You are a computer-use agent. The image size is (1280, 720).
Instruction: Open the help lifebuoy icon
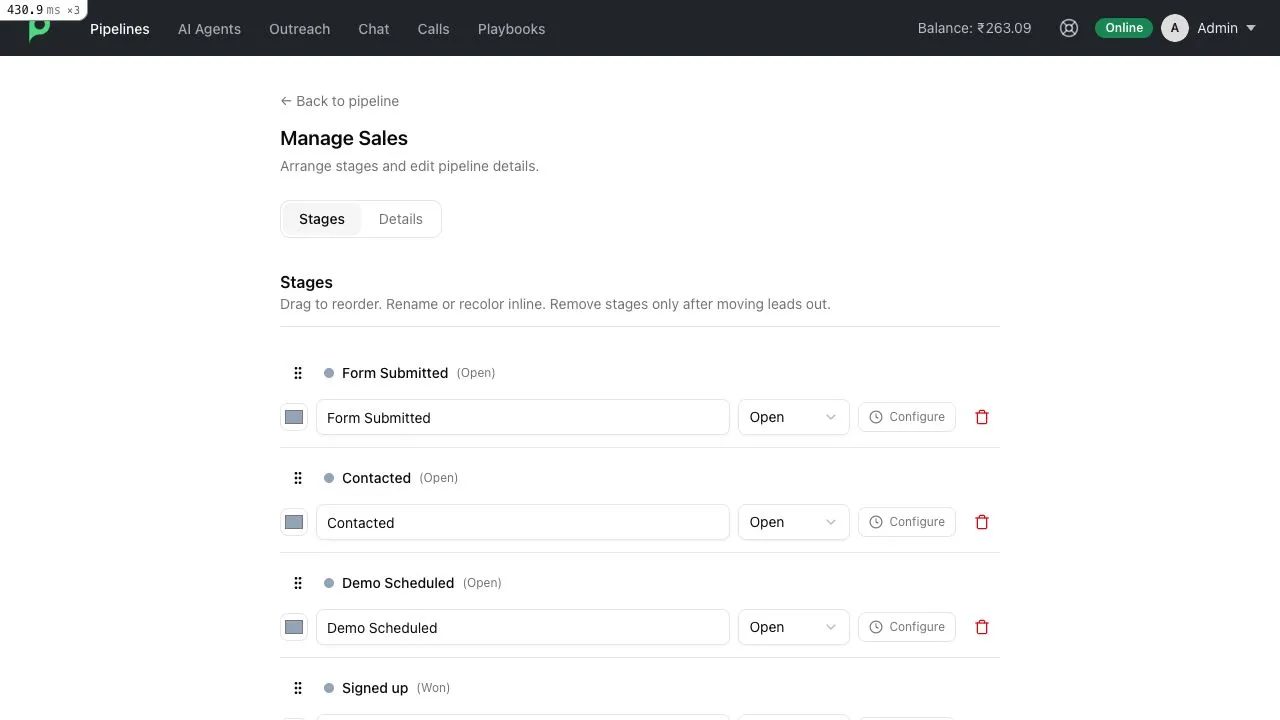click(x=1069, y=28)
